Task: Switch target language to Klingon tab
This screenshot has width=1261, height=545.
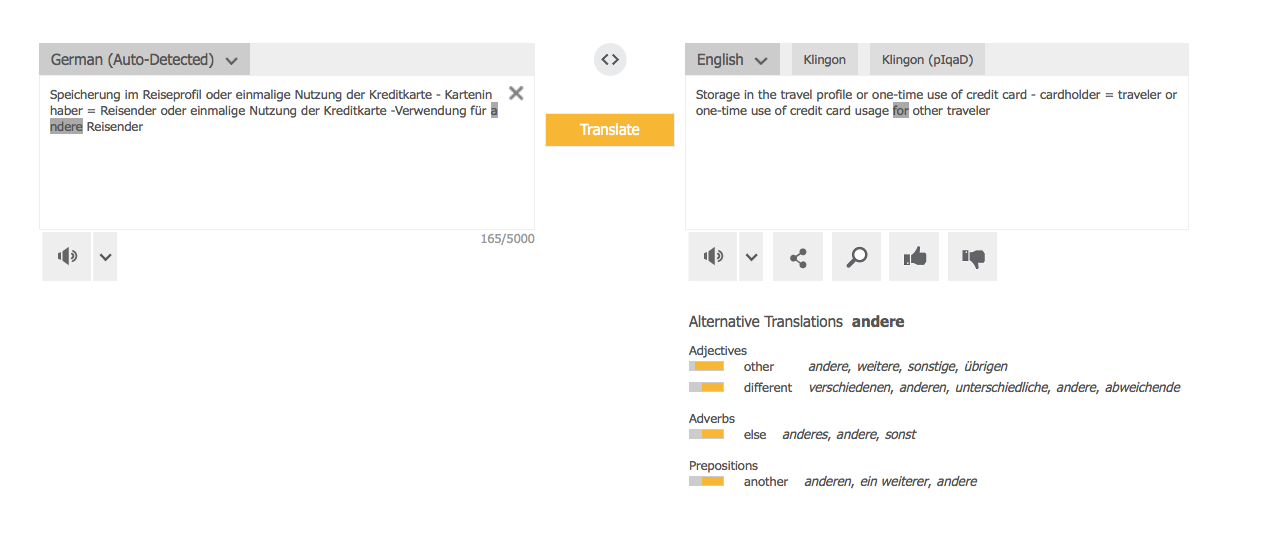Action: point(825,60)
